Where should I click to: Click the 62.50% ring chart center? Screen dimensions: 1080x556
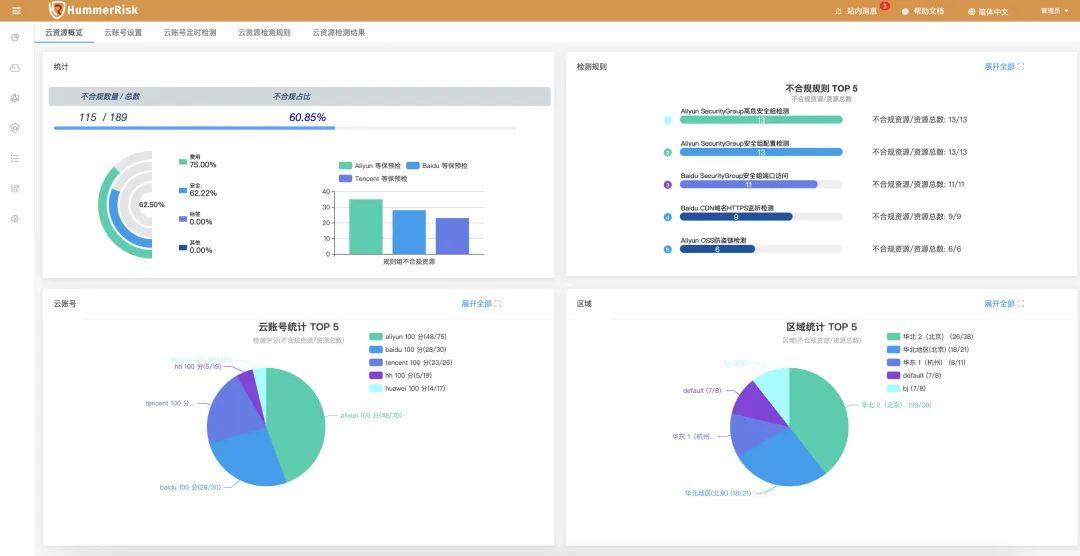click(152, 205)
